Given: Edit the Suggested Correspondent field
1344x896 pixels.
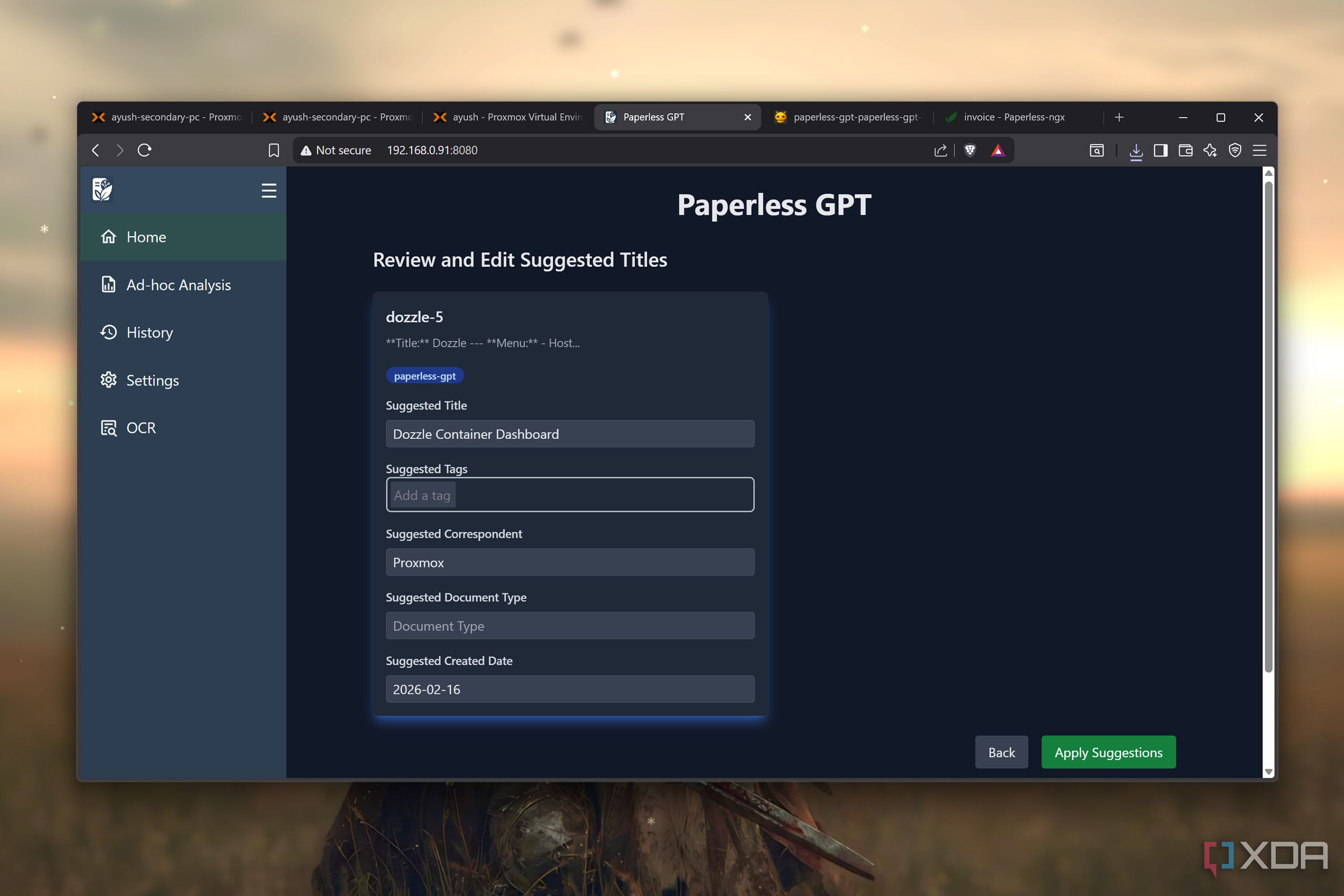Looking at the screenshot, I should pyautogui.click(x=570, y=562).
